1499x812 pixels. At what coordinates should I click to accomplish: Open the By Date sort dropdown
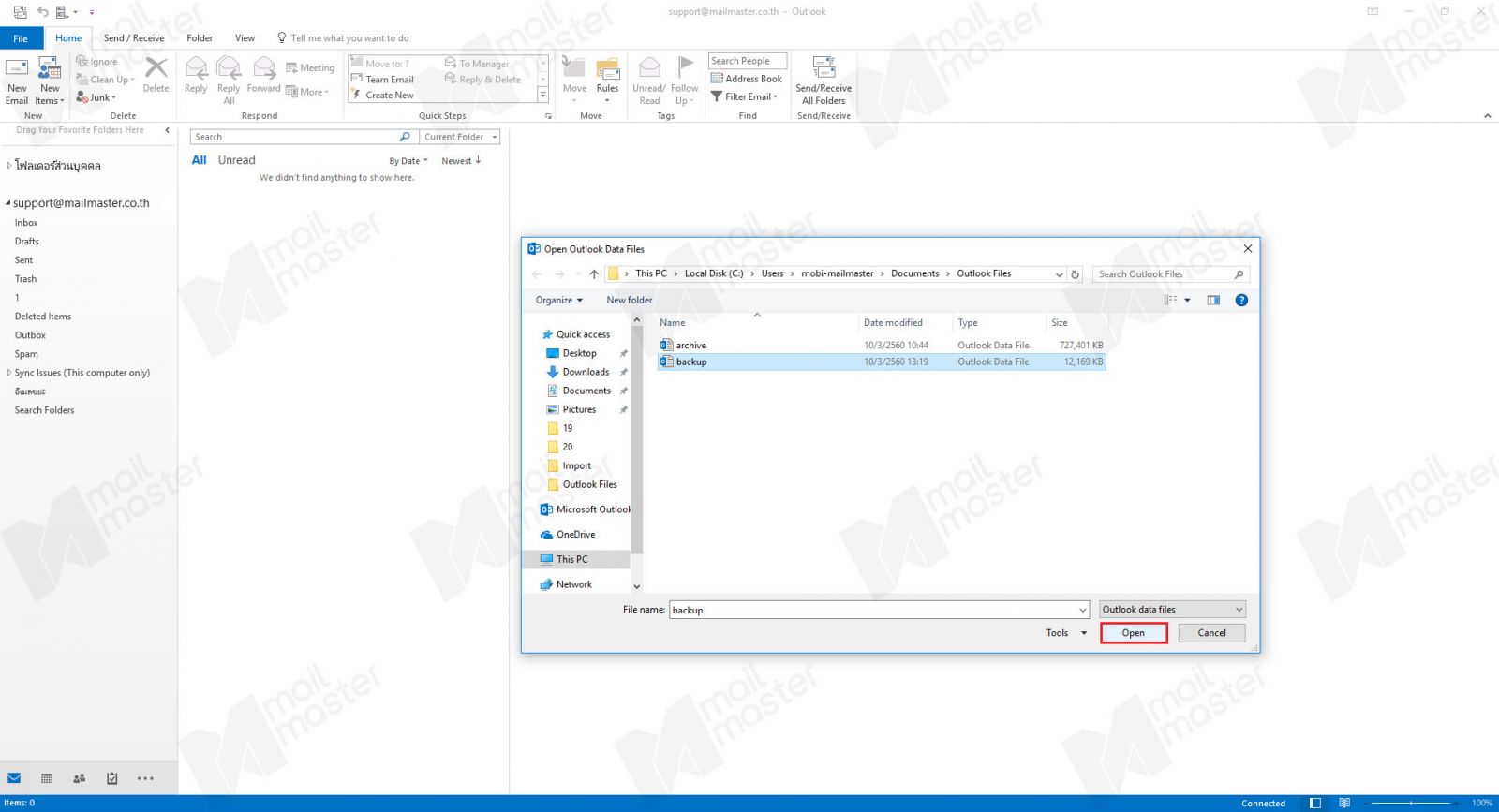(408, 161)
